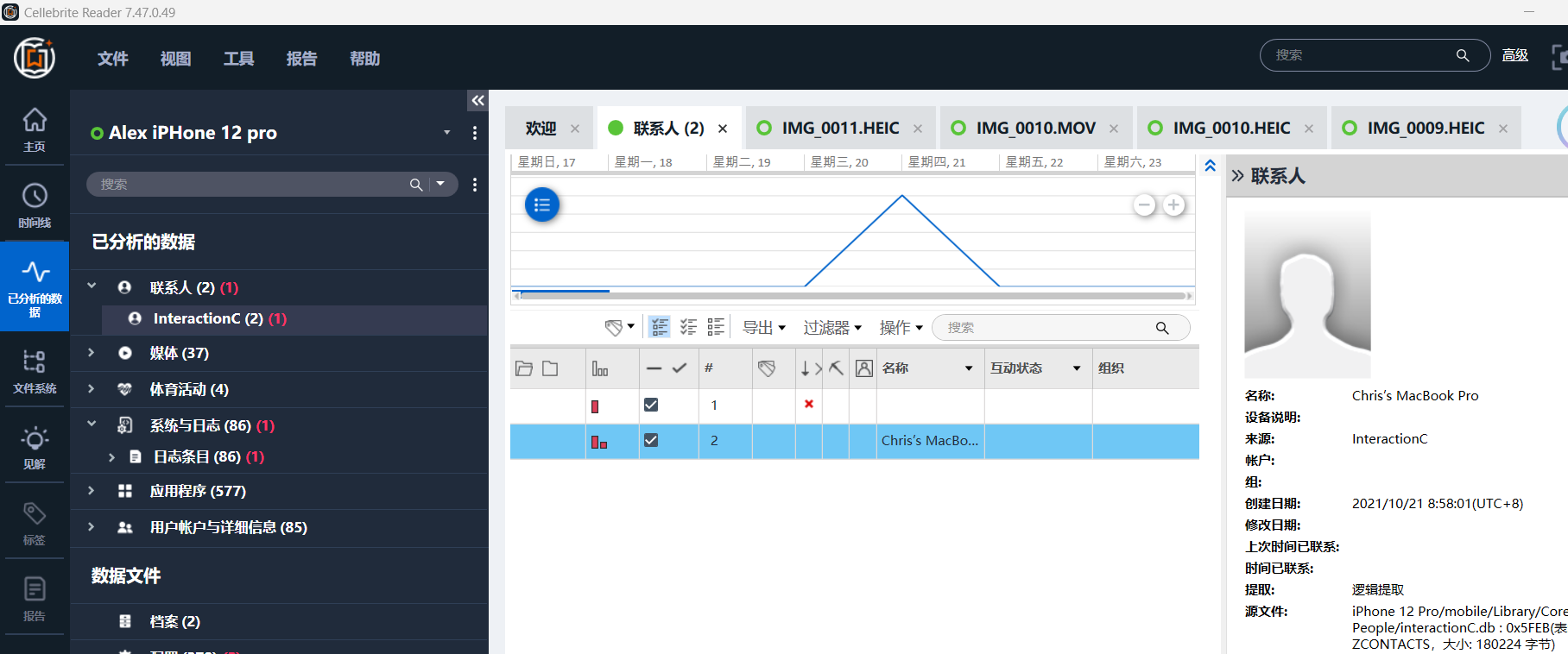1568x654 pixels.
Task: Open three-dot menu beside left panel search
Action: 475,185
